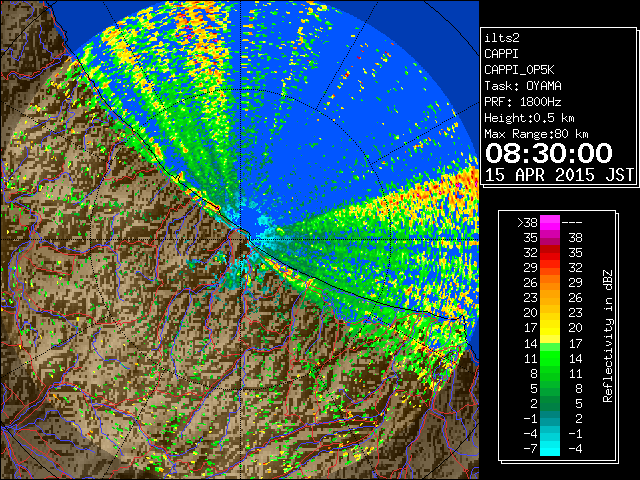The image size is (640, 480).
Task: Click the red 32–35 dBZ legend swatch
Action: click(550, 253)
